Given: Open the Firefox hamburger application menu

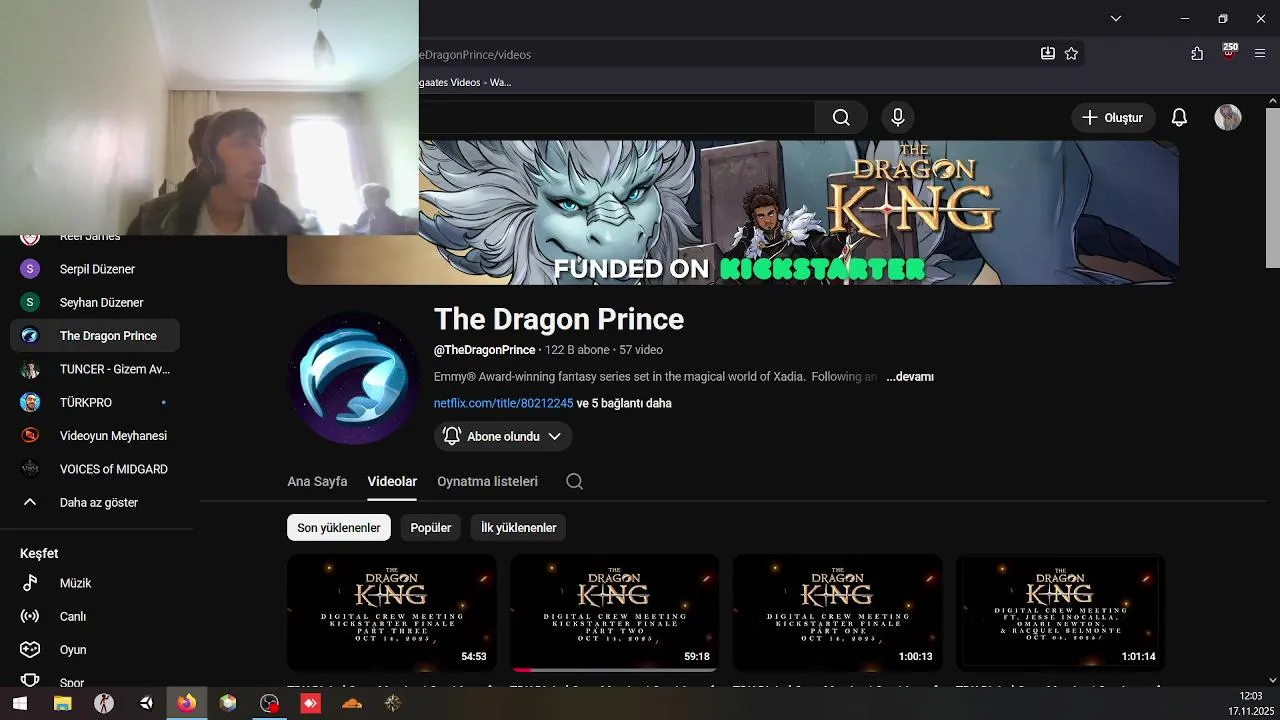Looking at the screenshot, I should click(x=1260, y=54).
